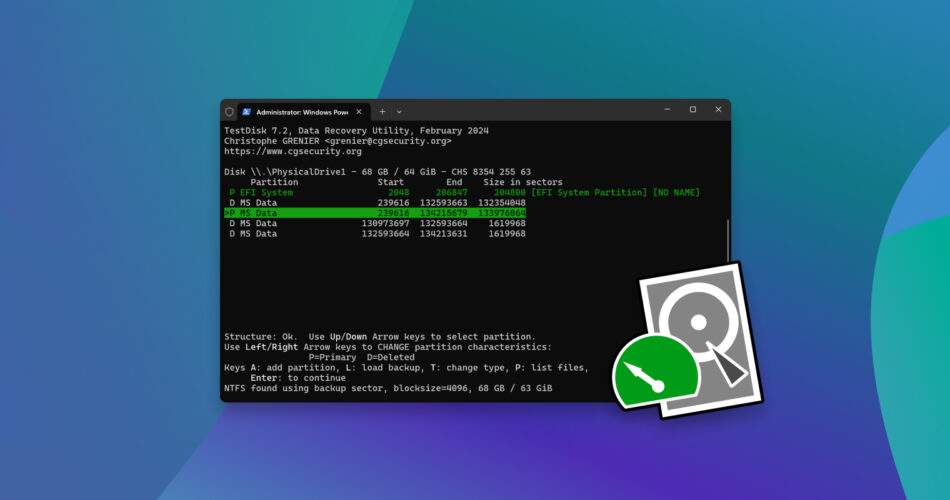The image size is (950, 500).
Task: Click the 'Structure: Ok.' status text
Action: (261, 337)
